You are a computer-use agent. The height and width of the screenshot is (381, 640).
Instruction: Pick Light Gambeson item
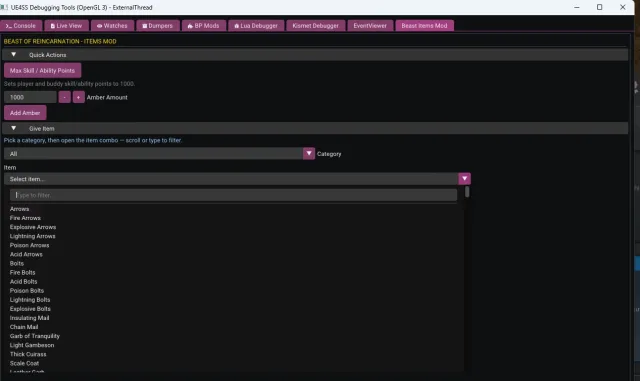tap(32, 345)
